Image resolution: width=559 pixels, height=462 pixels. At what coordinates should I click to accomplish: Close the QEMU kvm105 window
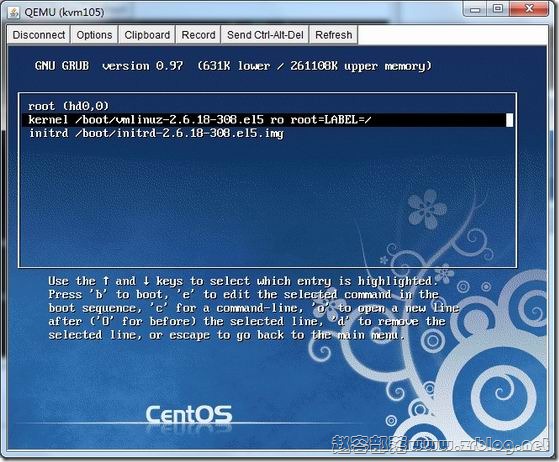pos(529,9)
